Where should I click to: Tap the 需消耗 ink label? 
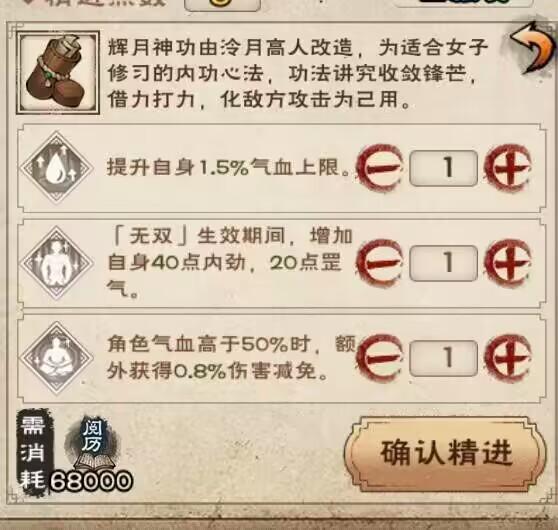(x=32, y=452)
